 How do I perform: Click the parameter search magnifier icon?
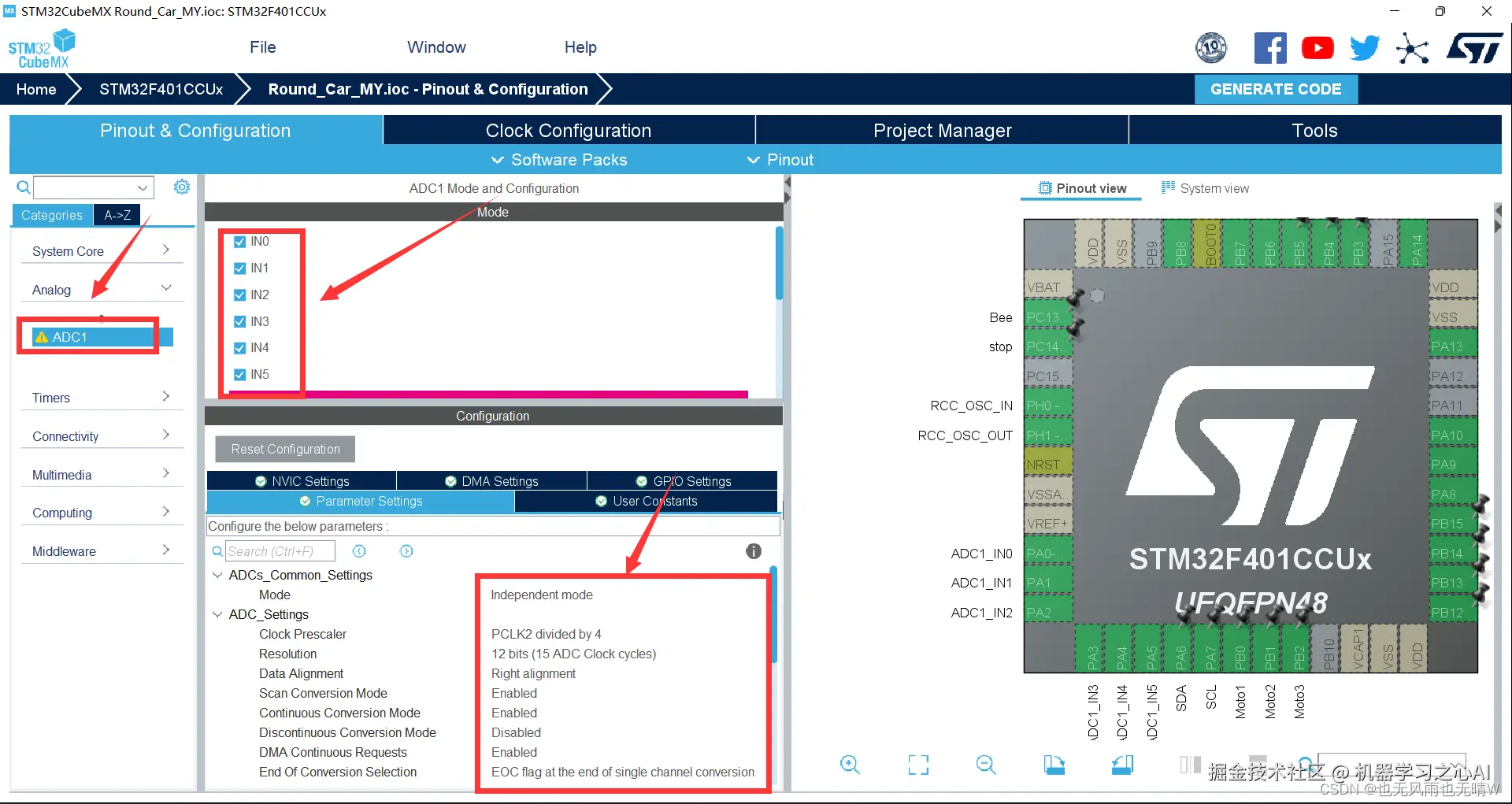tap(217, 551)
